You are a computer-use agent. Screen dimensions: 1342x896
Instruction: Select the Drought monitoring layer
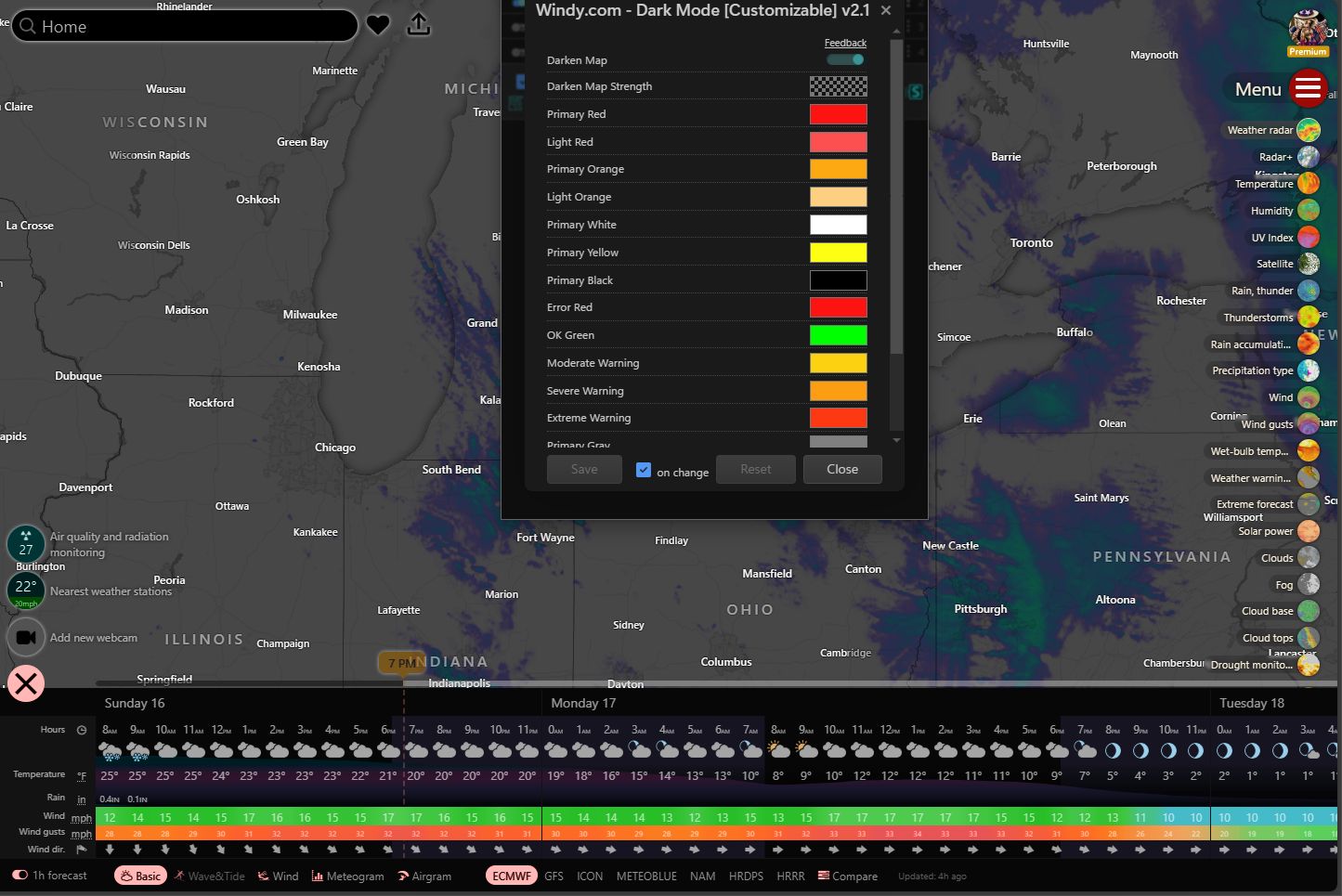coord(1309,665)
